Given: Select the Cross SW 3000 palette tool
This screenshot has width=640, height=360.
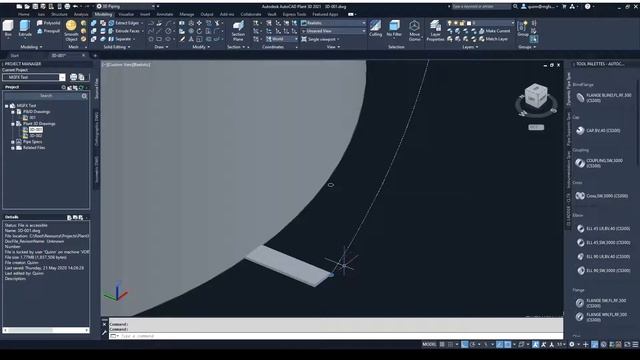Looking at the screenshot, I should pos(602,196).
